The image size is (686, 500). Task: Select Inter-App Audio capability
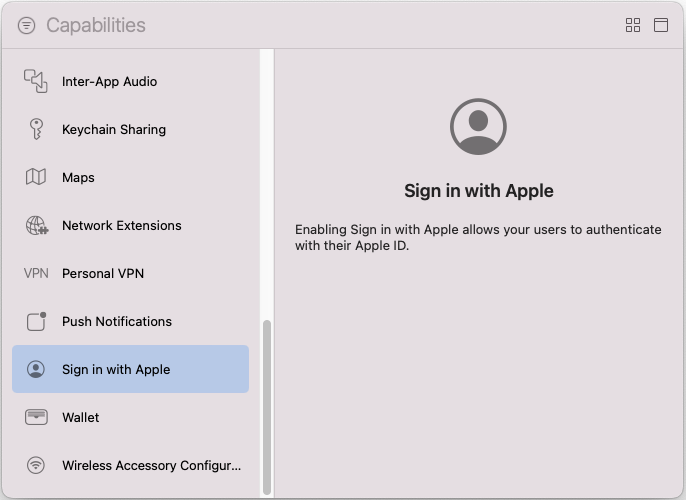point(130,81)
